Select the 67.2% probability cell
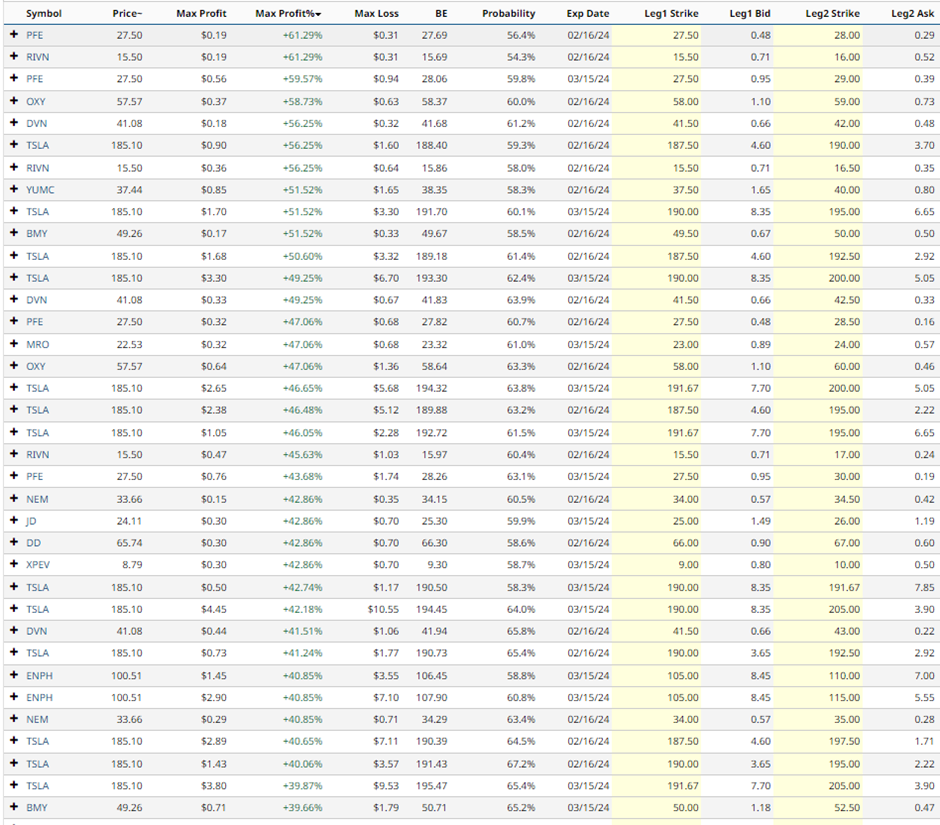 521,764
